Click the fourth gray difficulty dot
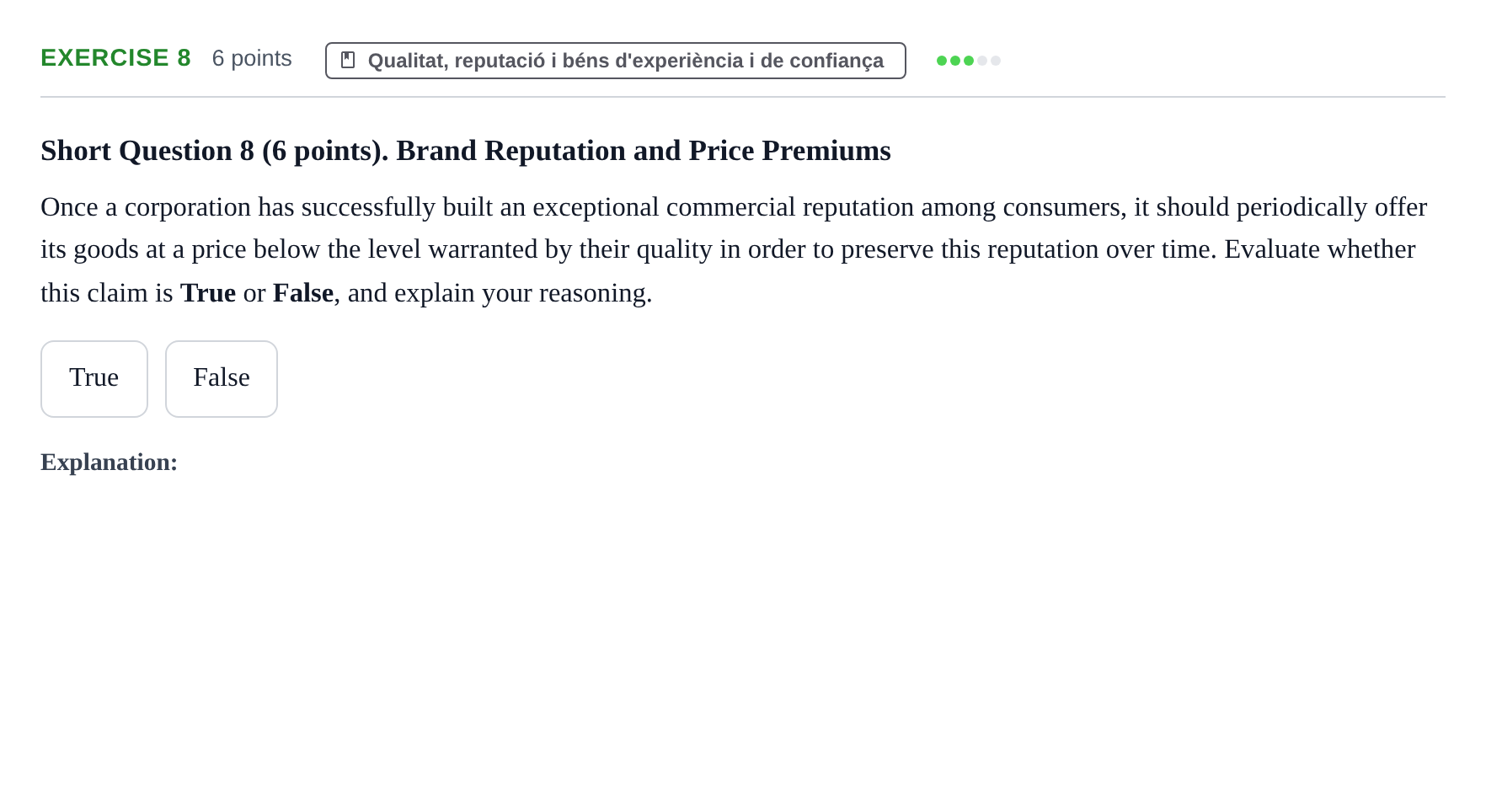The width and height of the screenshot is (1486, 812). click(x=982, y=61)
